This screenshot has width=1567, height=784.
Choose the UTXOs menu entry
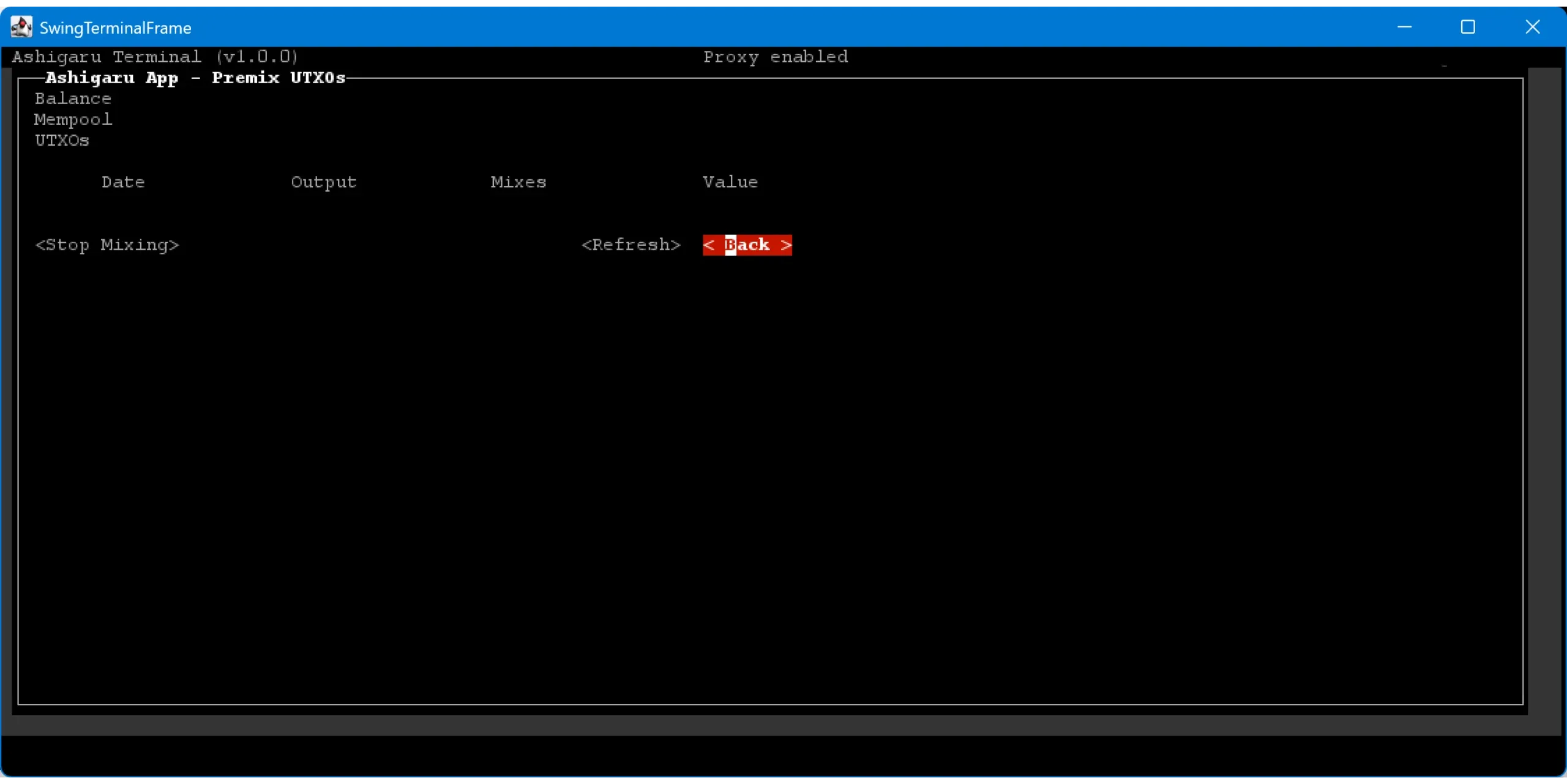(62, 140)
